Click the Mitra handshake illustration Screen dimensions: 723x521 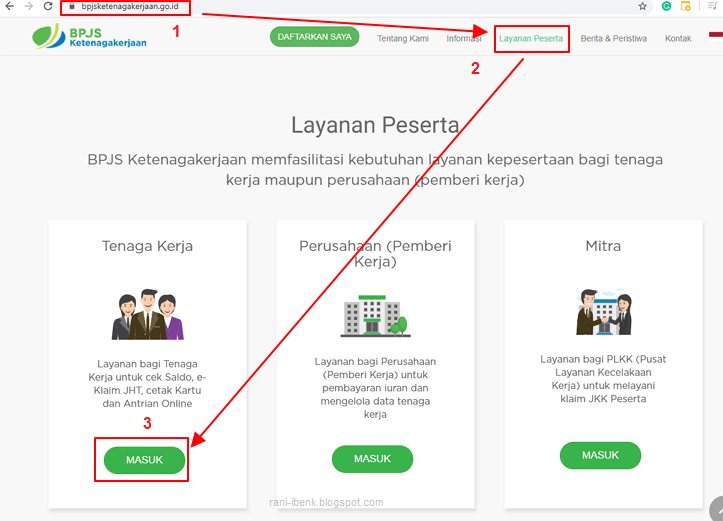coord(603,312)
